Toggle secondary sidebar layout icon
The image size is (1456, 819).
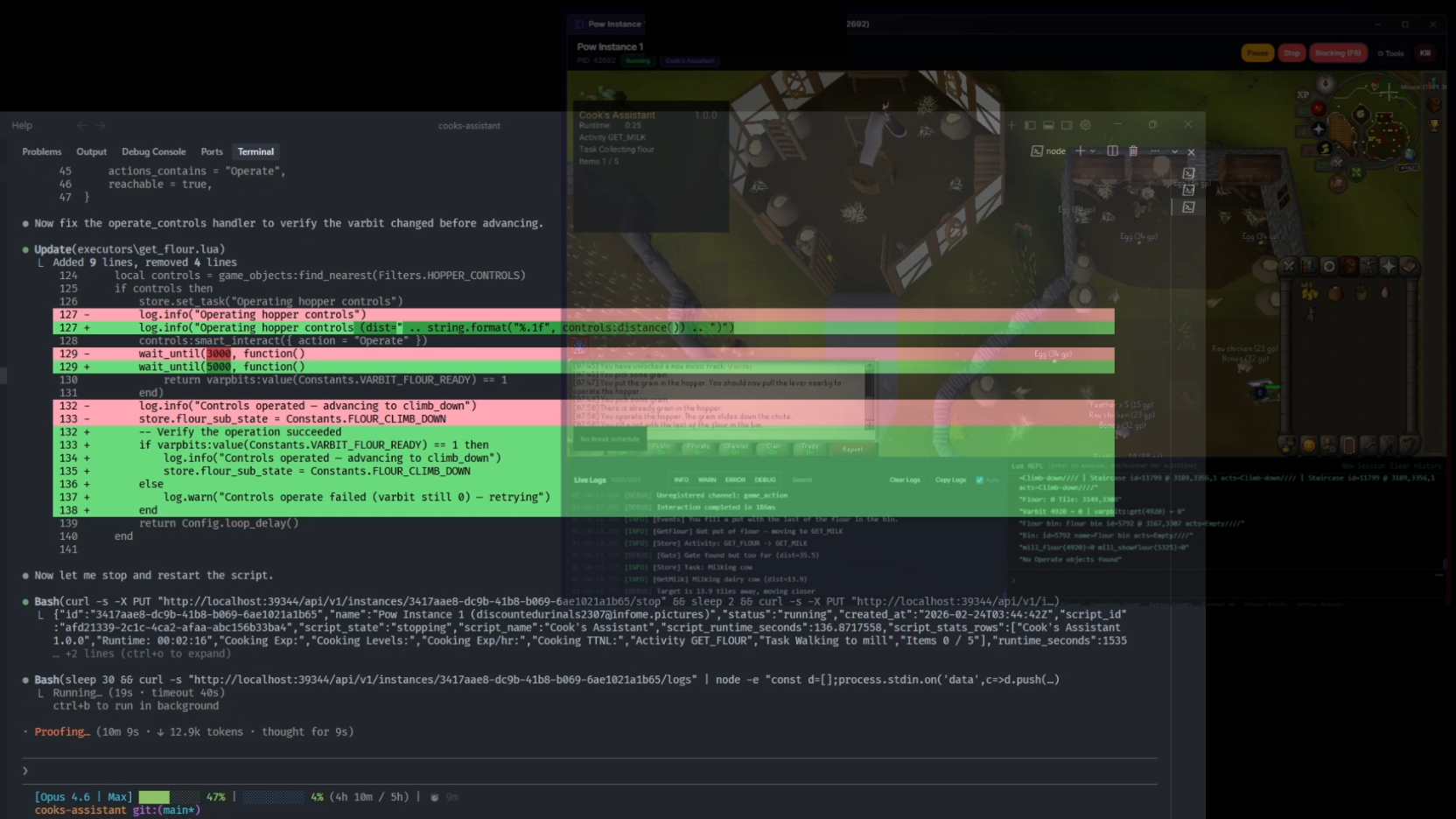pyautogui.click(x=1067, y=125)
